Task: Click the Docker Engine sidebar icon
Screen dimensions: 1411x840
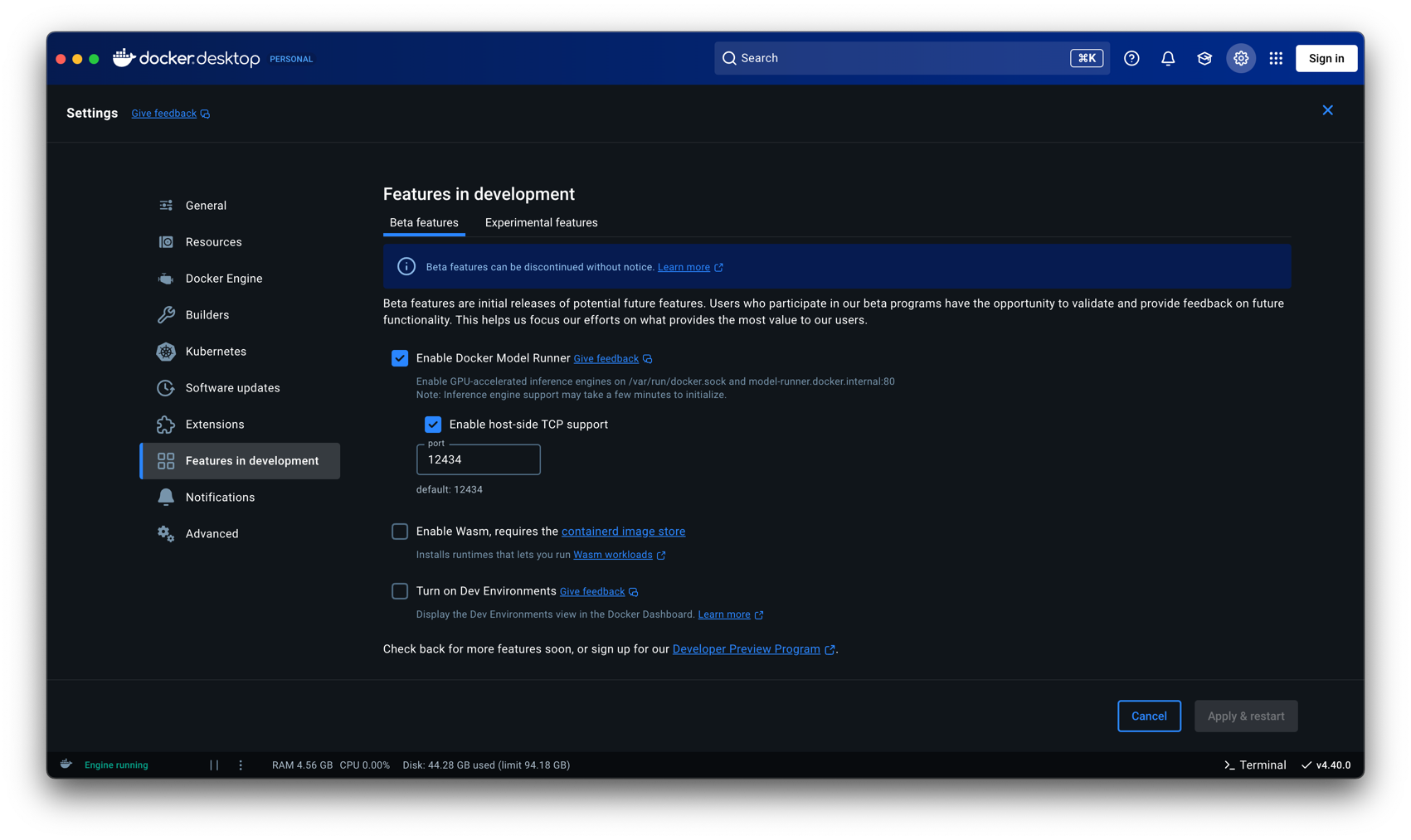Action: point(166,279)
